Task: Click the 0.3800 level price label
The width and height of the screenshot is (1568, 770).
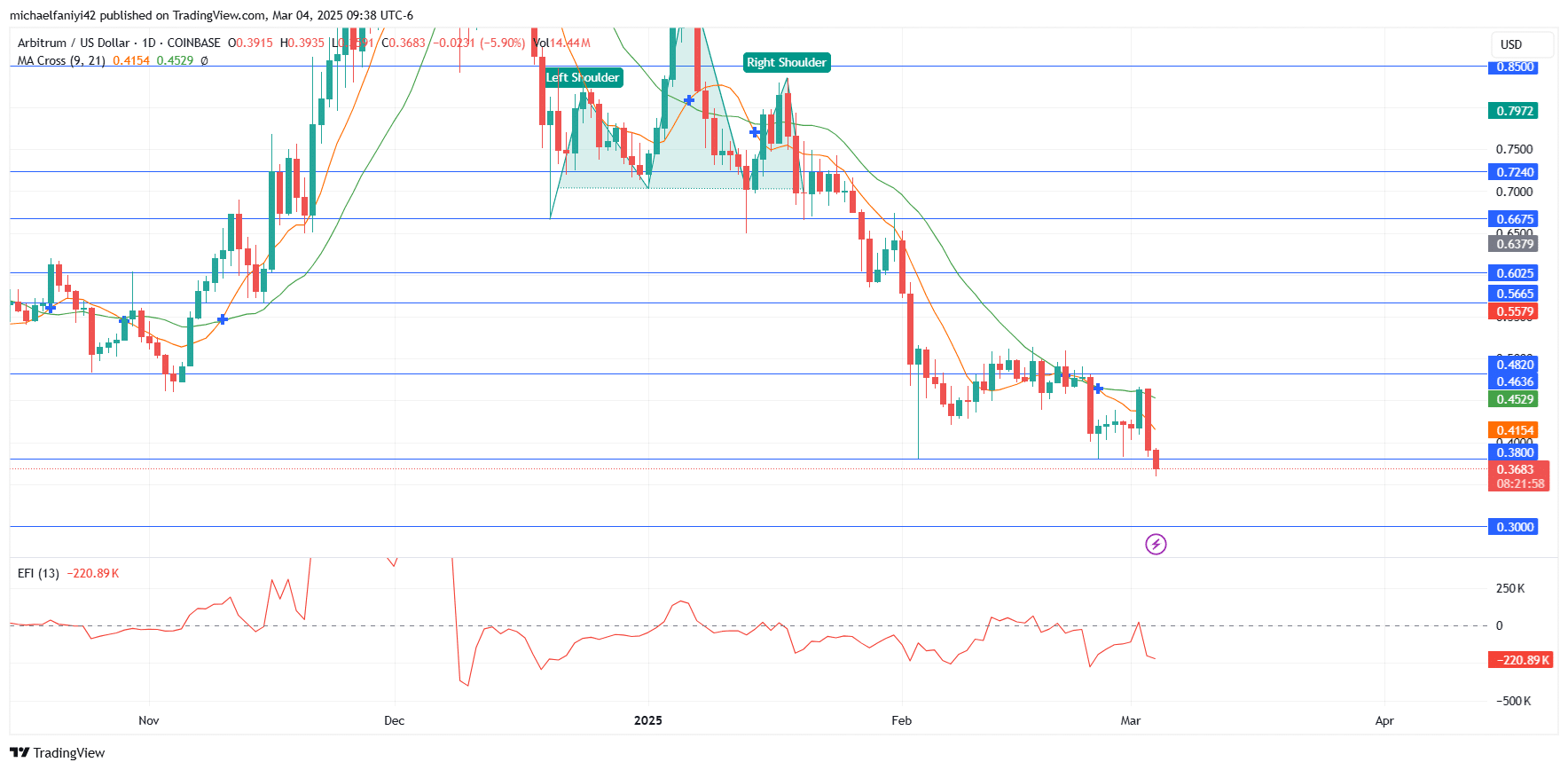Action: 1515,452
